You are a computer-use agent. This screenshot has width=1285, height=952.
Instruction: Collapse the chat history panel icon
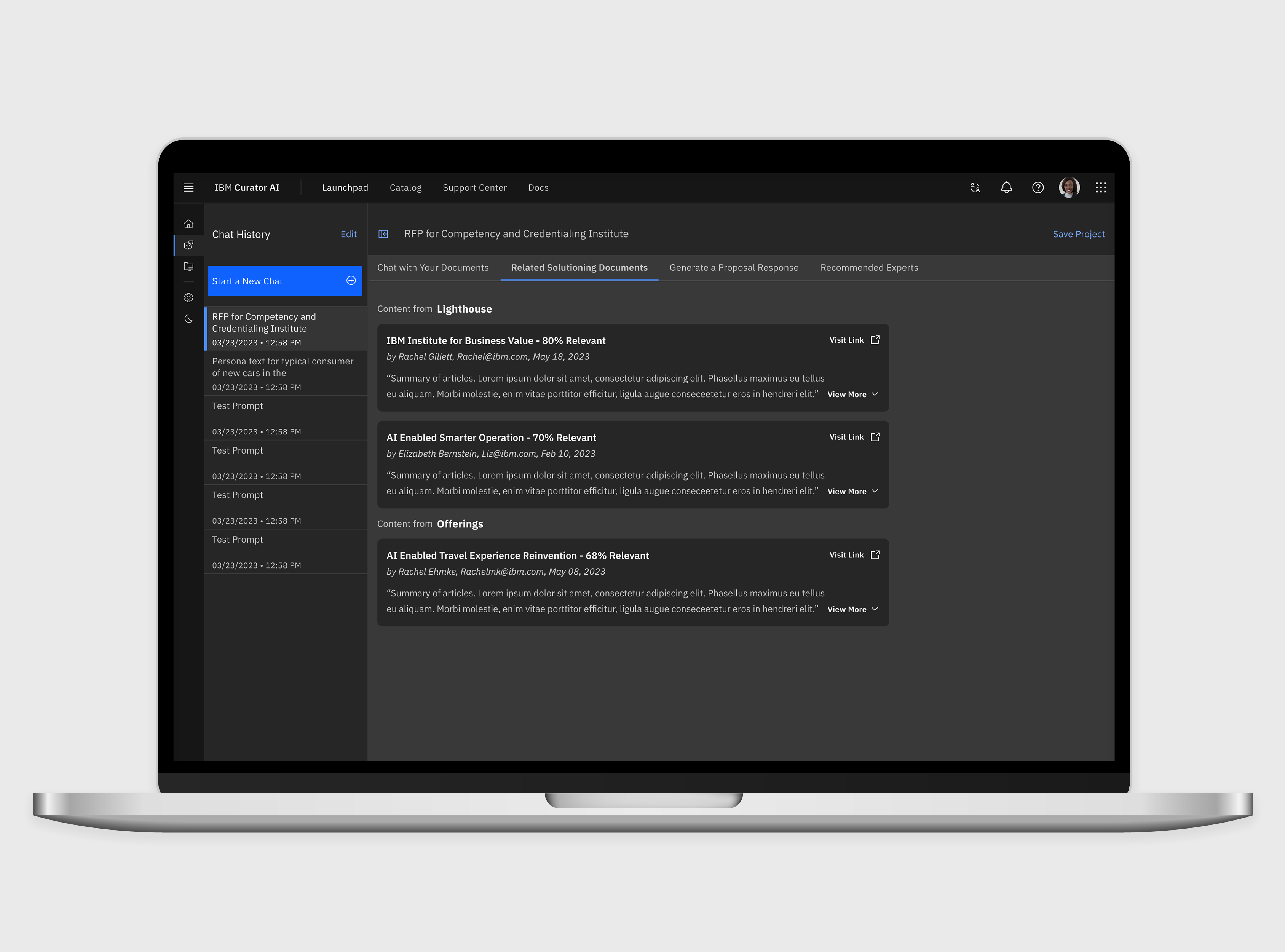383,234
